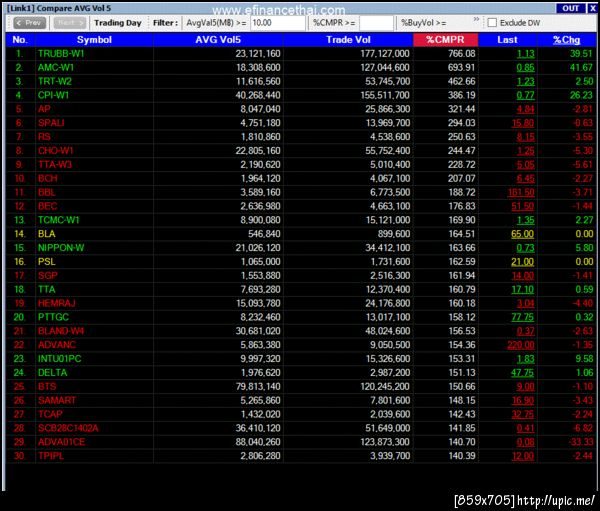
Task: Click %Chg value -33.33 for ADVA01CE
Action: click(x=581, y=442)
